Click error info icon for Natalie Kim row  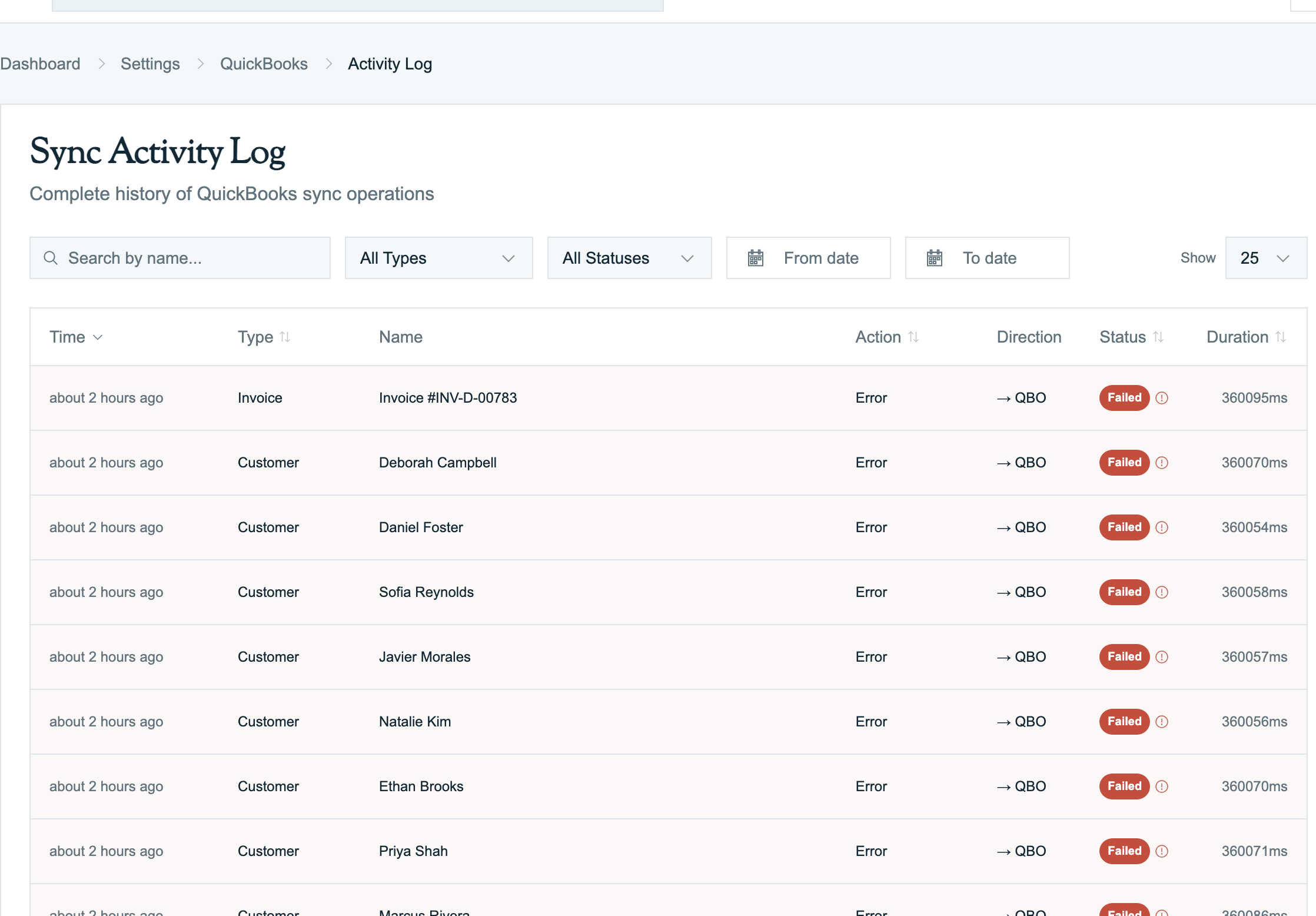coord(1162,722)
